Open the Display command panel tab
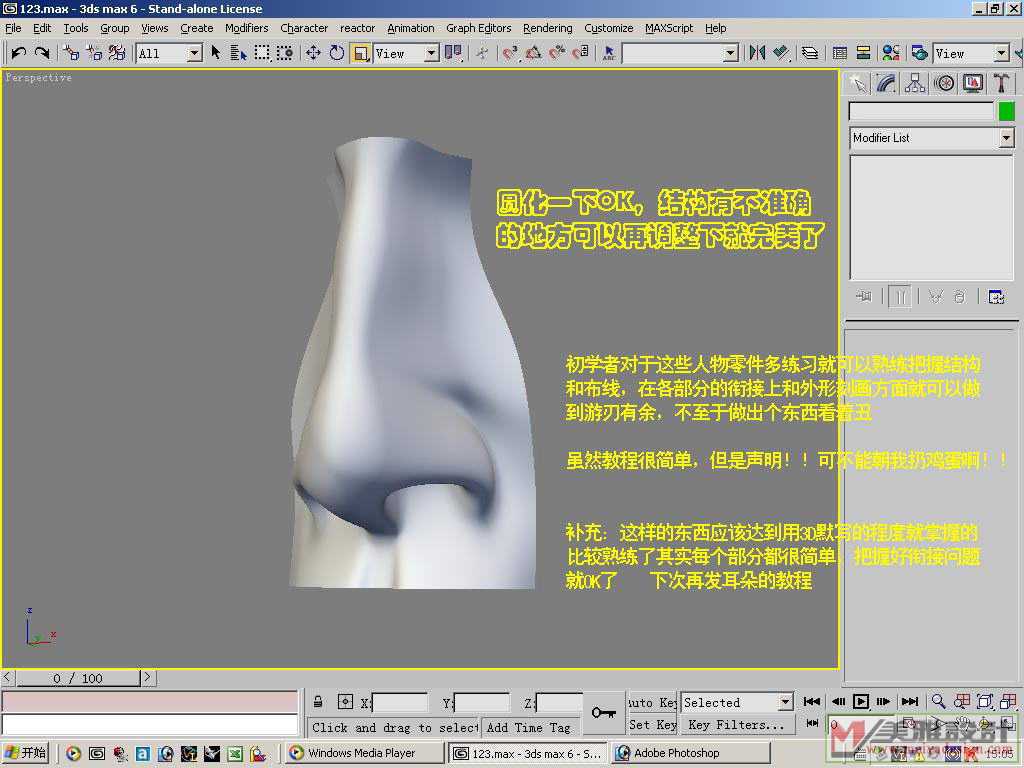The height and width of the screenshot is (768, 1024). click(x=972, y=84)
